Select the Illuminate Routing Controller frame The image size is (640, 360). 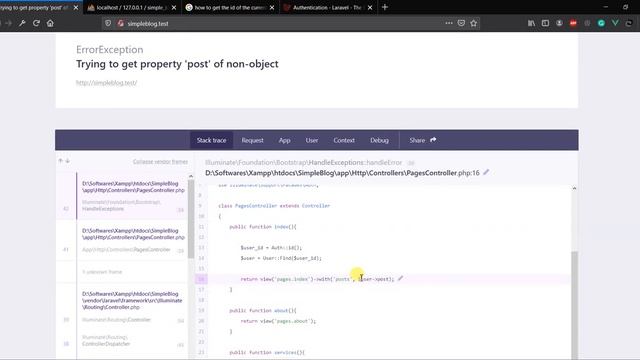122,307
